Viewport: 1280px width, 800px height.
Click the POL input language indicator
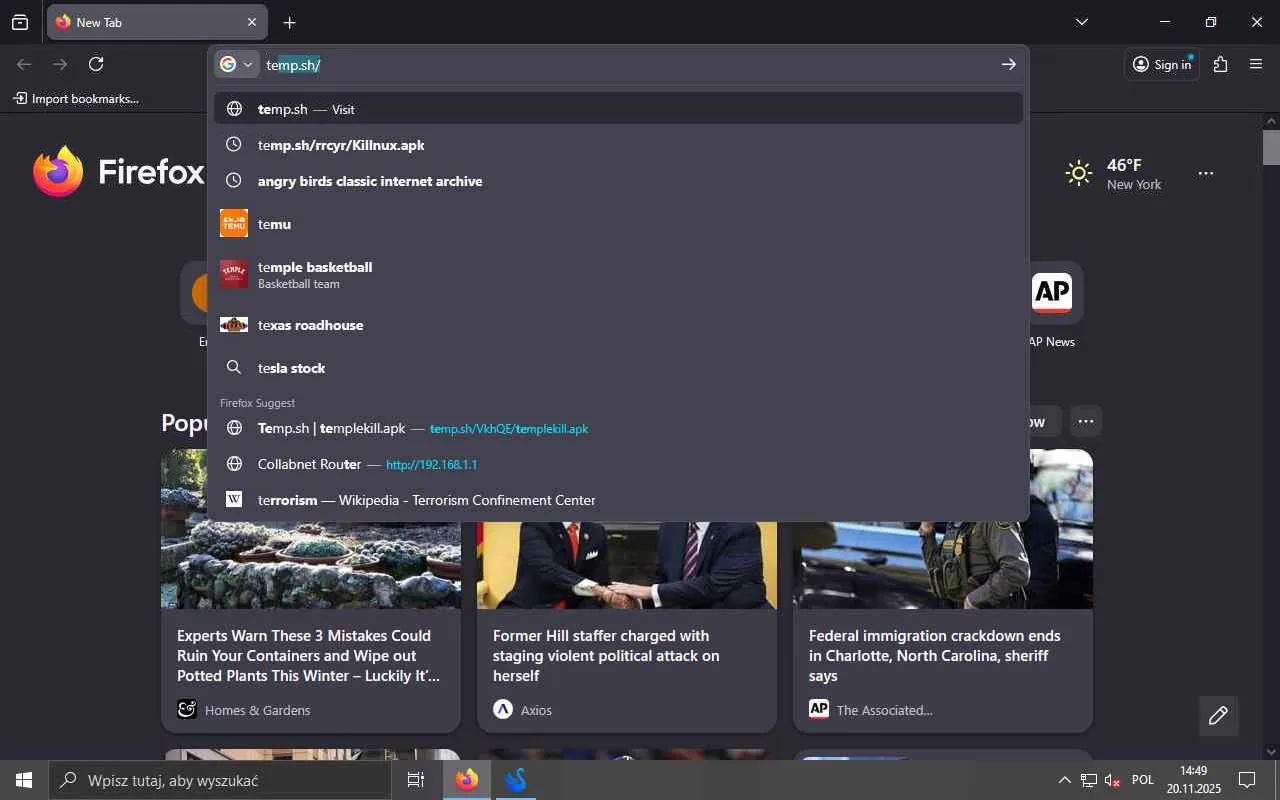[1143, 780]
